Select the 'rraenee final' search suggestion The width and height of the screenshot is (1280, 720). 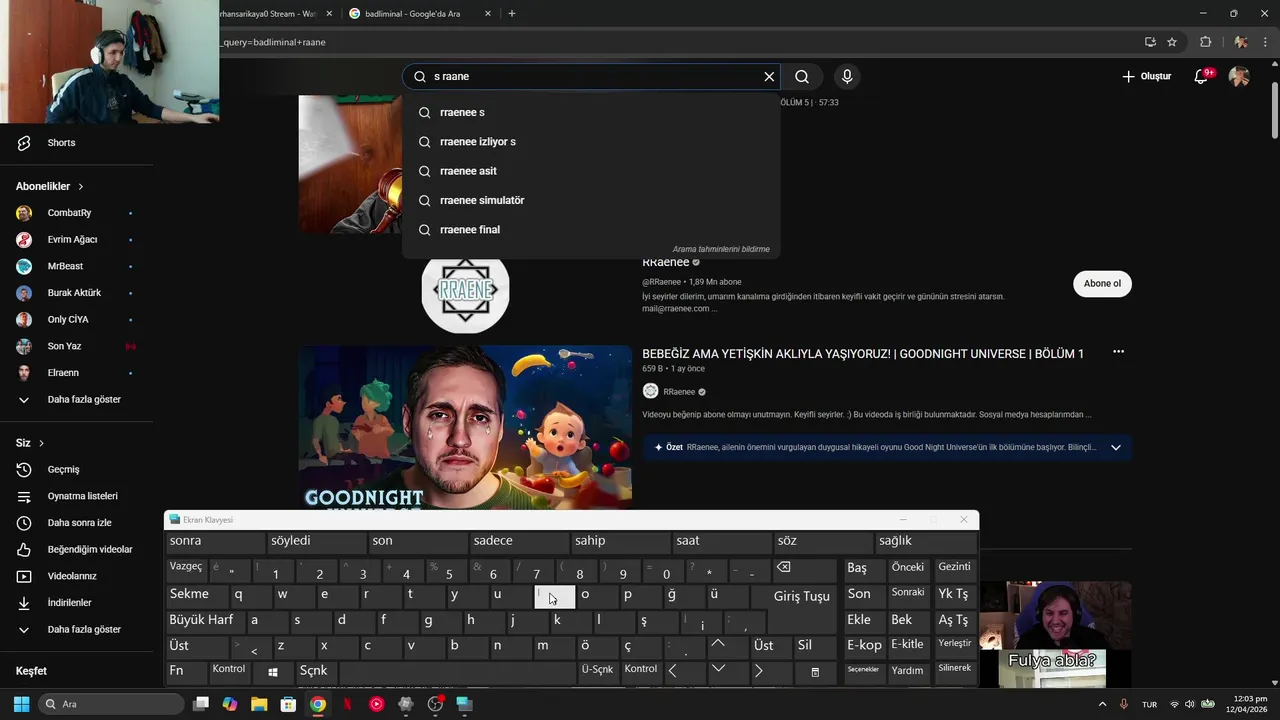click(591, 230)
